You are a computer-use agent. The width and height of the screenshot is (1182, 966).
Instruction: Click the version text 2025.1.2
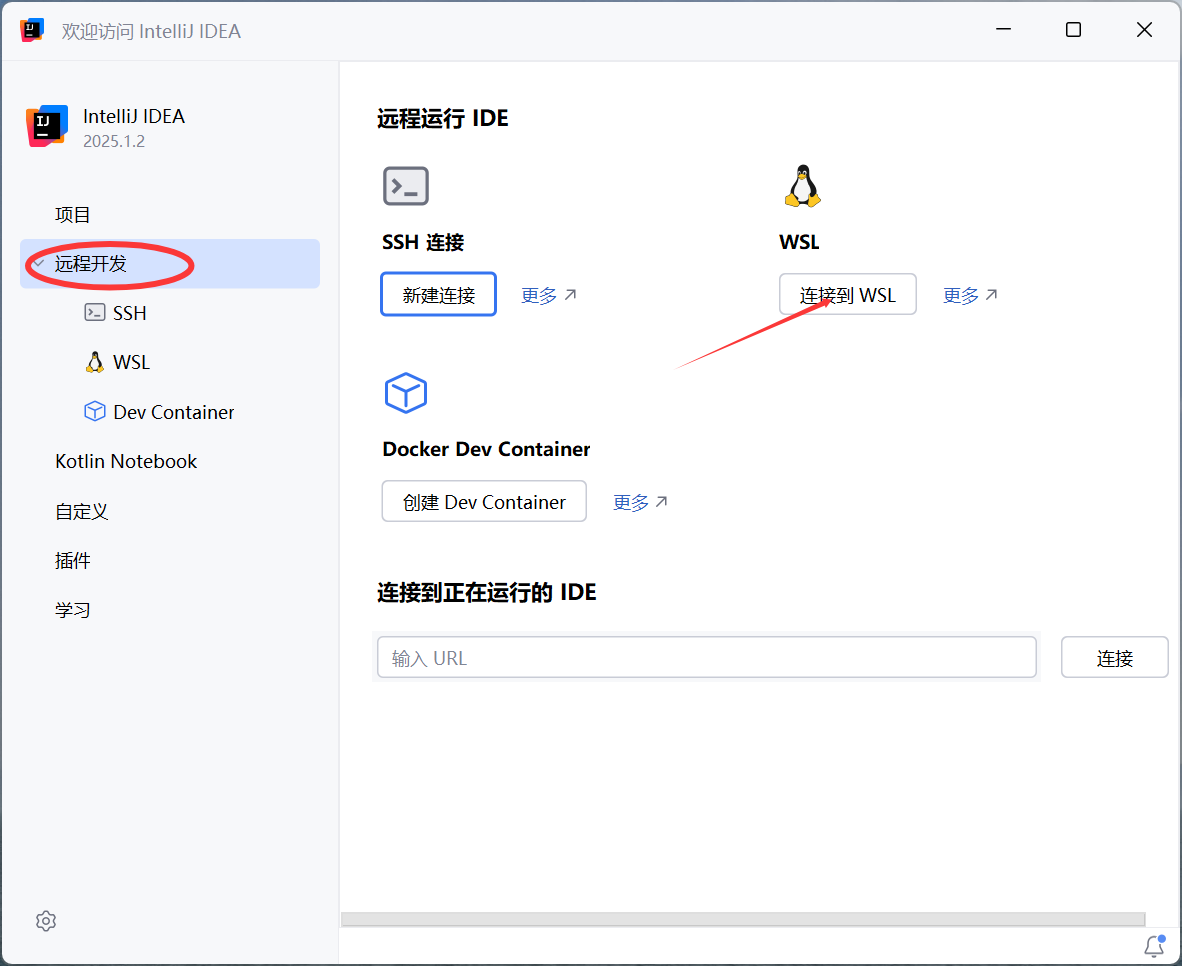tap(114, 141)
